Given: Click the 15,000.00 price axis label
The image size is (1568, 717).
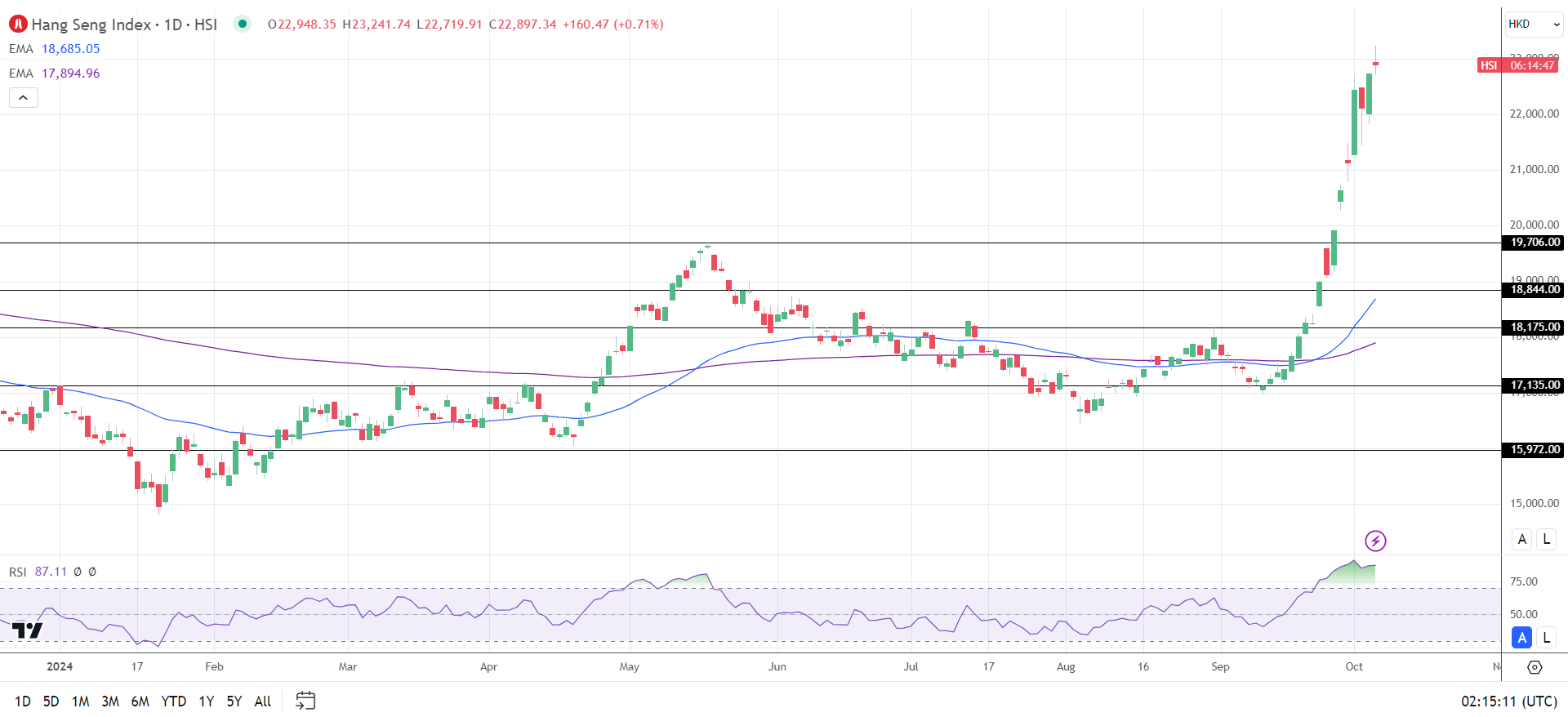Looking at the screenshot, I should (x=1535, y=504).
